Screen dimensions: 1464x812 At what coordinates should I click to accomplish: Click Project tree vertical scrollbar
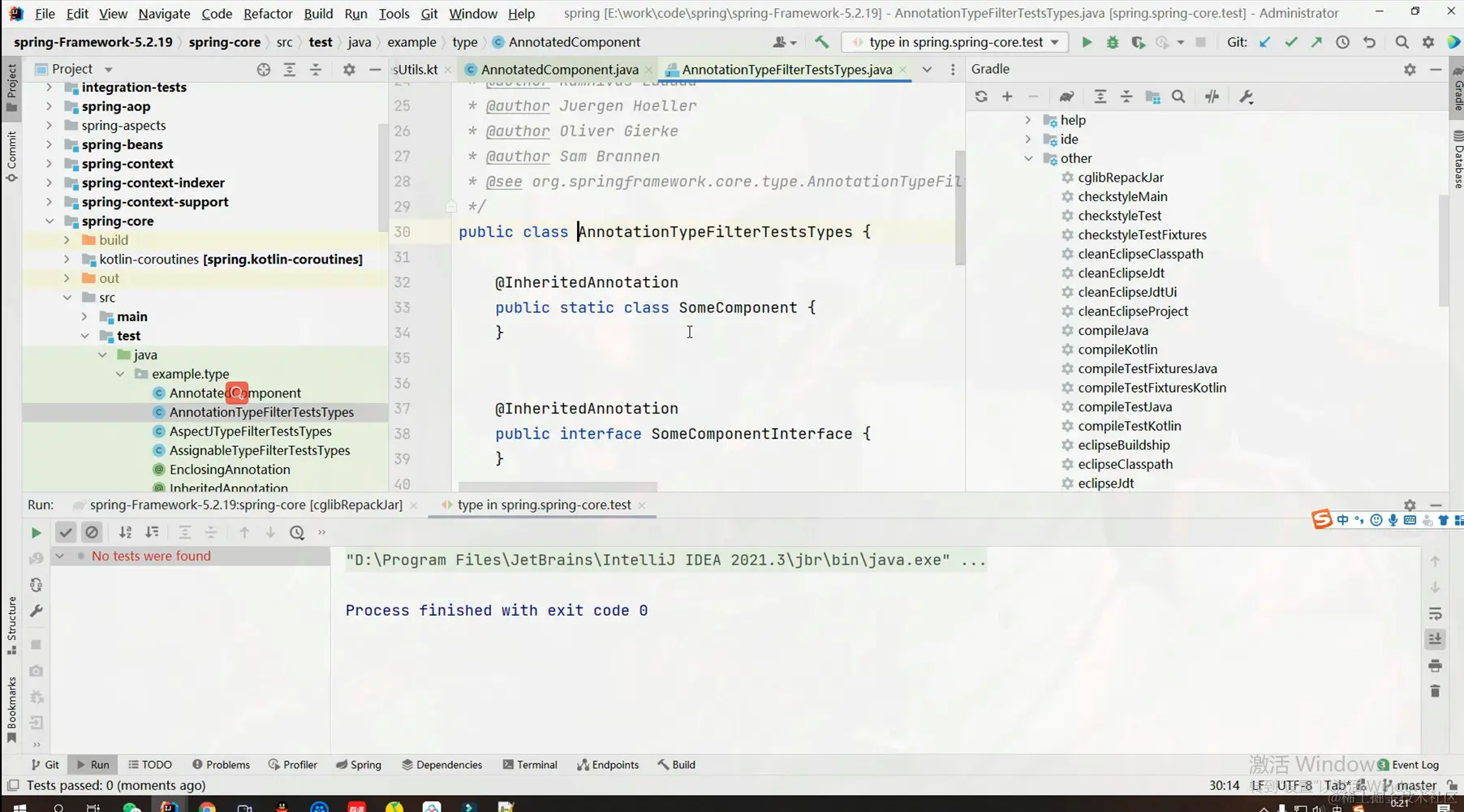(383, 177)
